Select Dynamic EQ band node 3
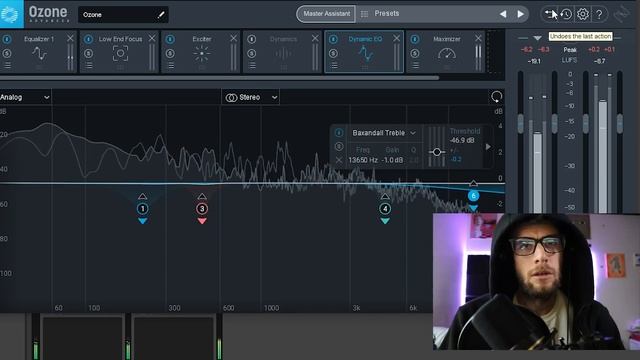Screen dimensions: 640x360 [x=202, y=209]
